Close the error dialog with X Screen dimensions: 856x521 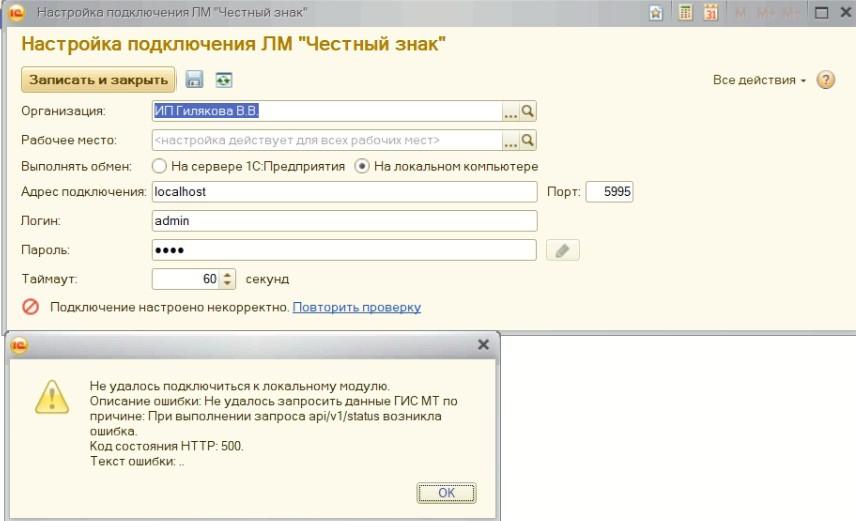483,344
